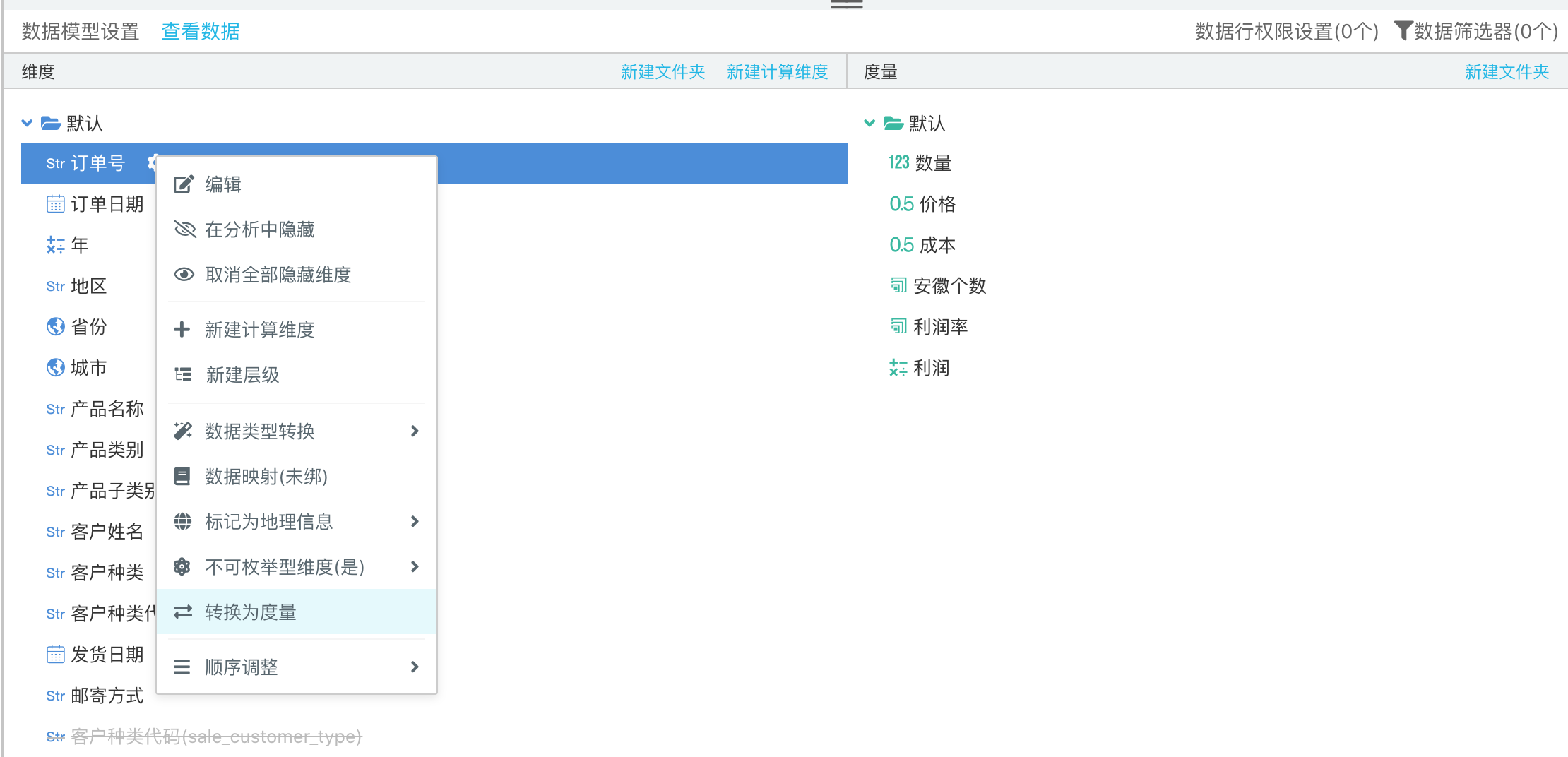
Task: Click the funnel icon of 数据筛选器
Action: click(1403, 31)
